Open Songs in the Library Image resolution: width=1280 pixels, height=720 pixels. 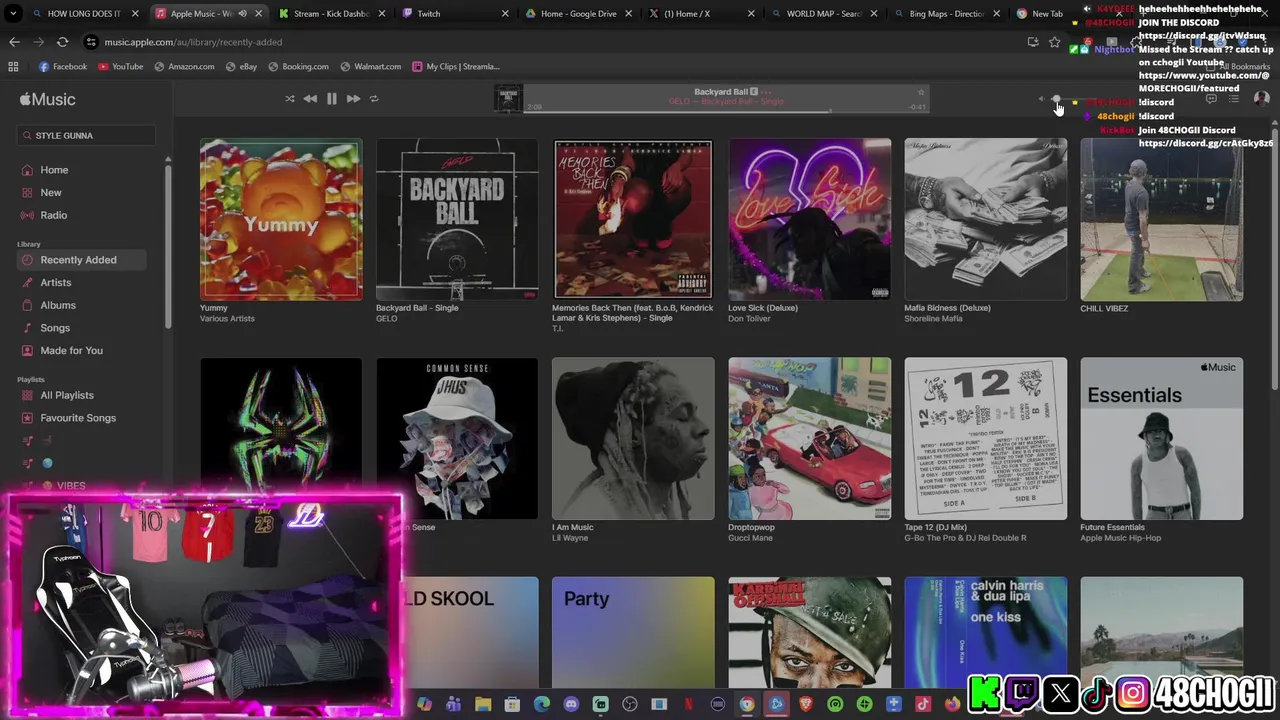click(x=55, y=328)
